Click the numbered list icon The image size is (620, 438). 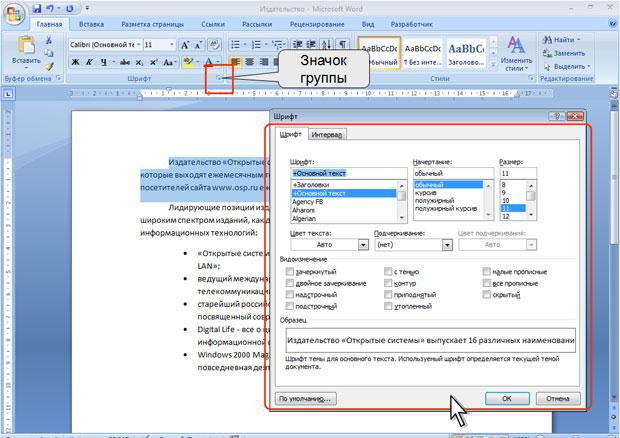tap(256, 45)
